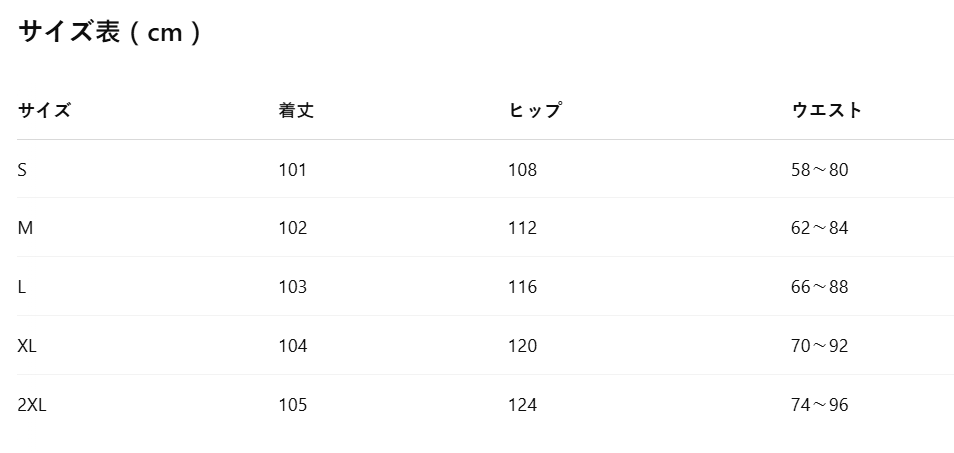Screen dimensions: 954x453
Task: Click the 2XL size row label
Action: click(x=32, y=405)
